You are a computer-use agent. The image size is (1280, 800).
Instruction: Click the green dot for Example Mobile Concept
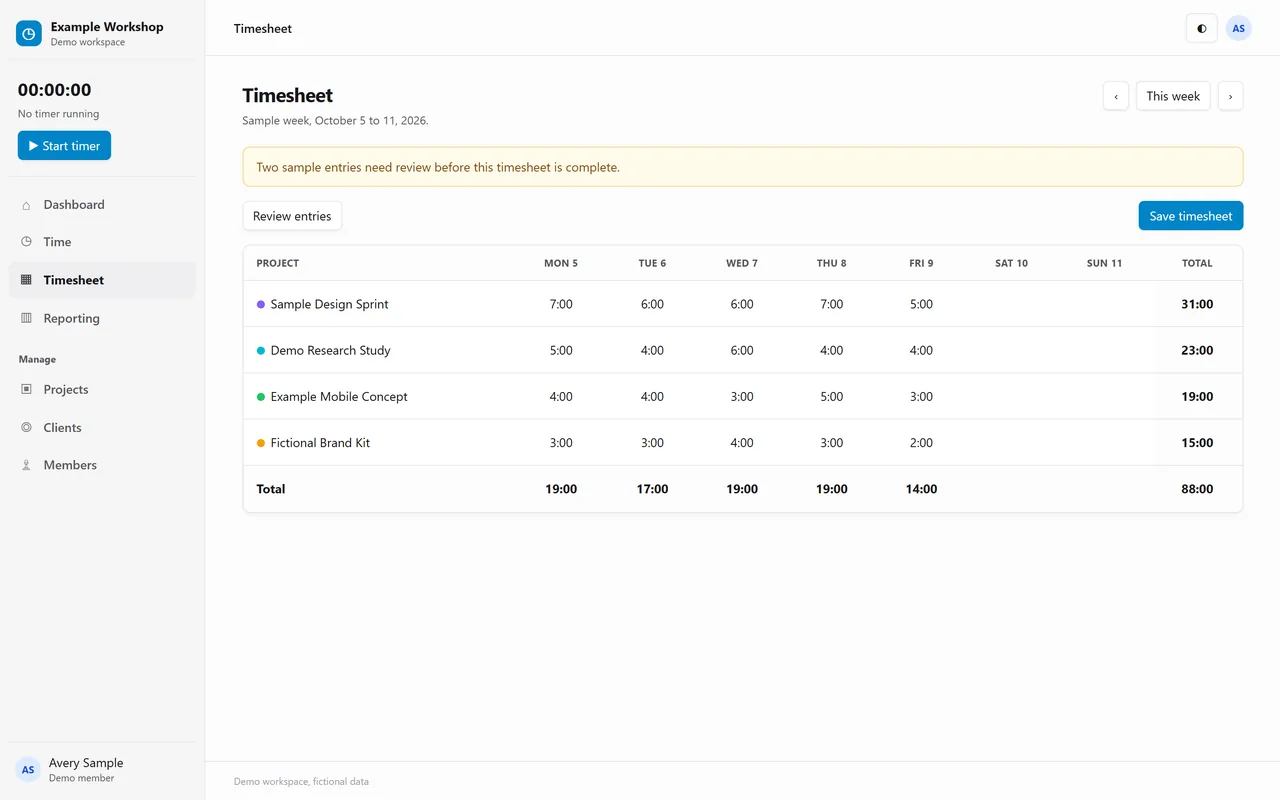pyautogui.click(x=261, y=397)
